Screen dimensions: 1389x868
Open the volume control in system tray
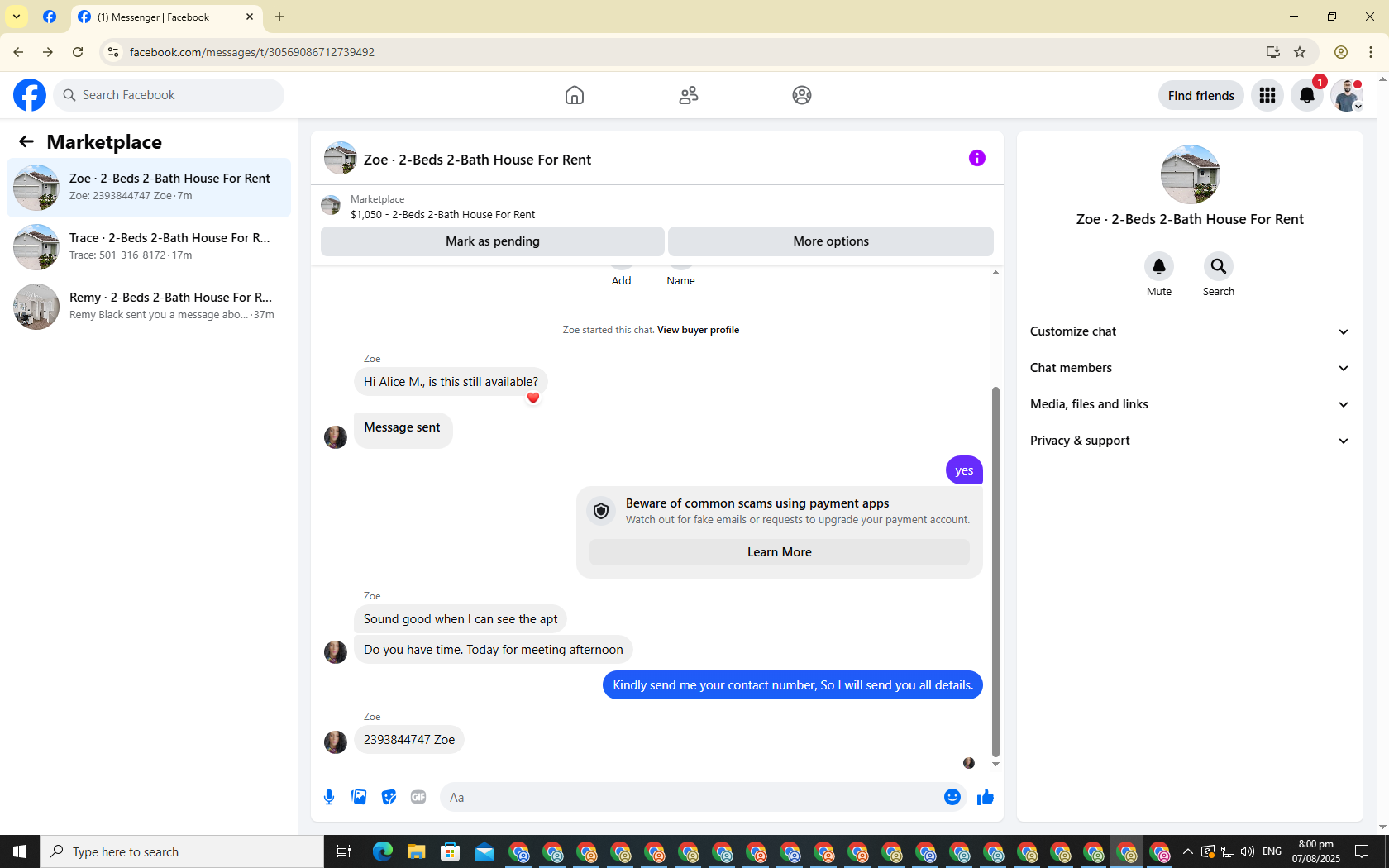coord(1248,851)
